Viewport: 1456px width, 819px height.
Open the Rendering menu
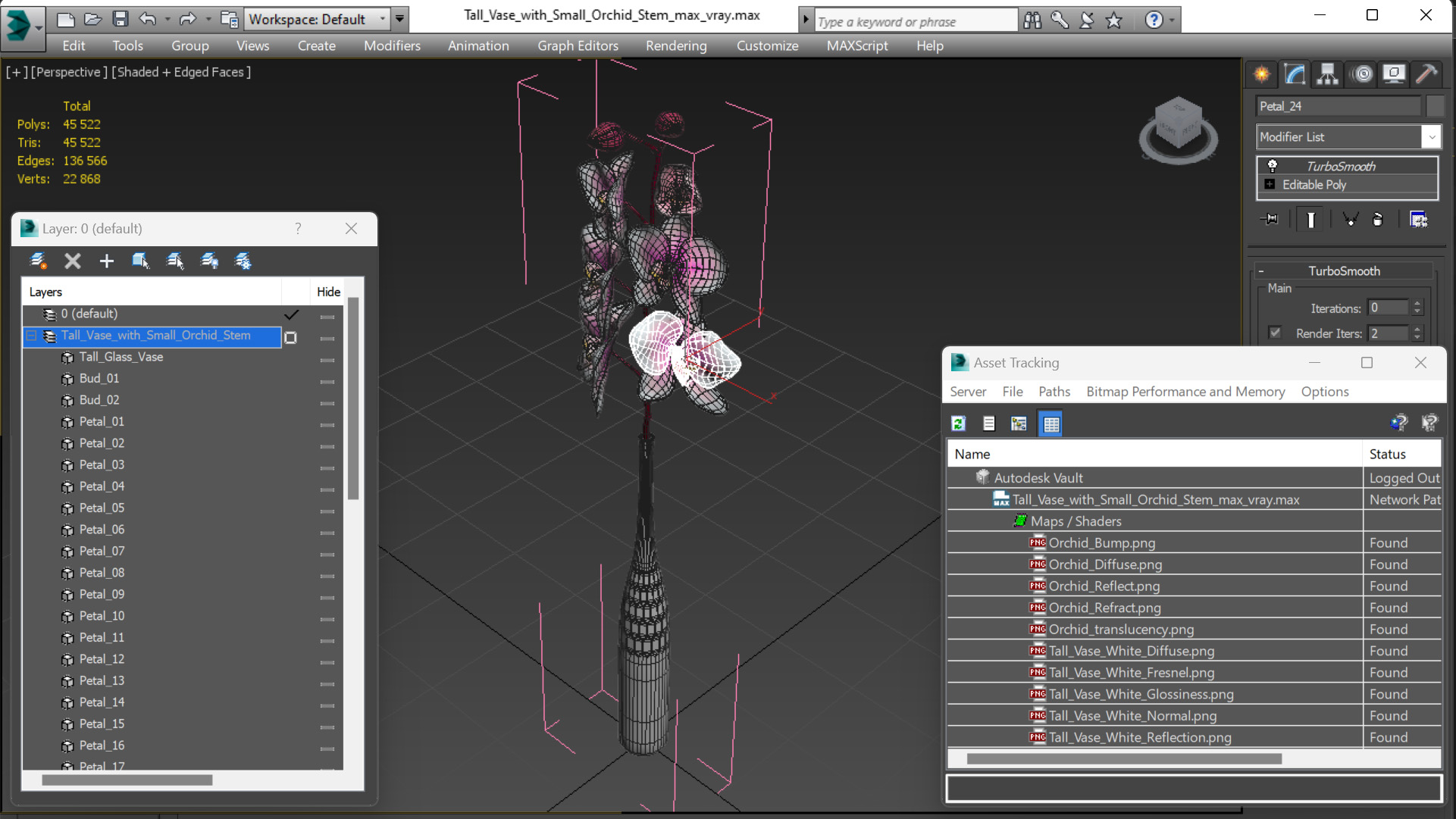coord(675,45)
